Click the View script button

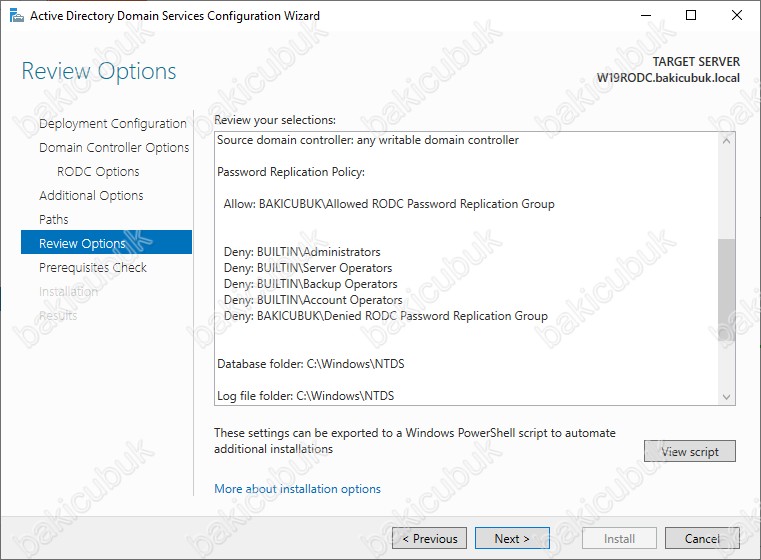[690, 451]
